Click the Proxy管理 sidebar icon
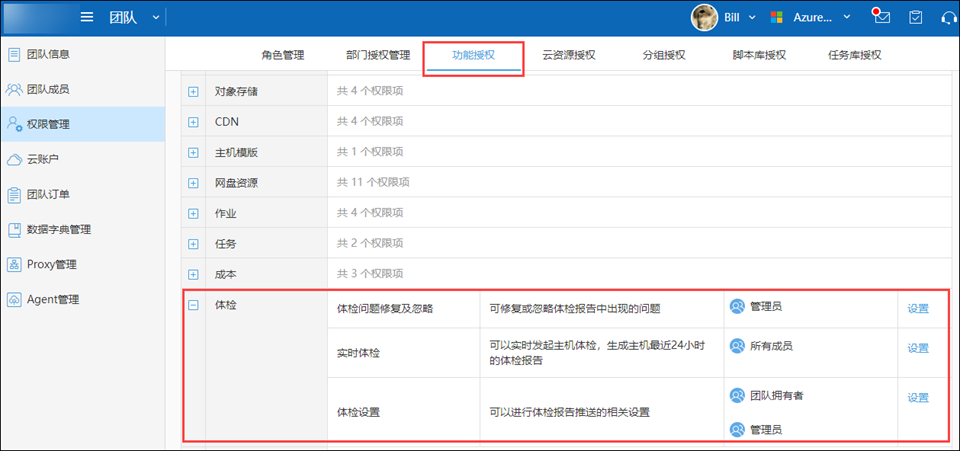The height and width of the screenshot is (451, 960). point(13,265)
